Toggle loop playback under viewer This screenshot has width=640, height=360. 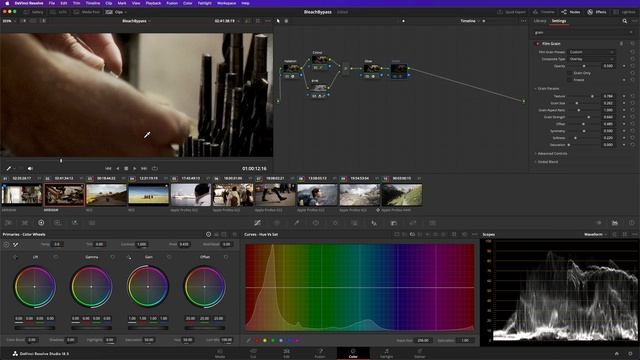click(x=155, y=168)
